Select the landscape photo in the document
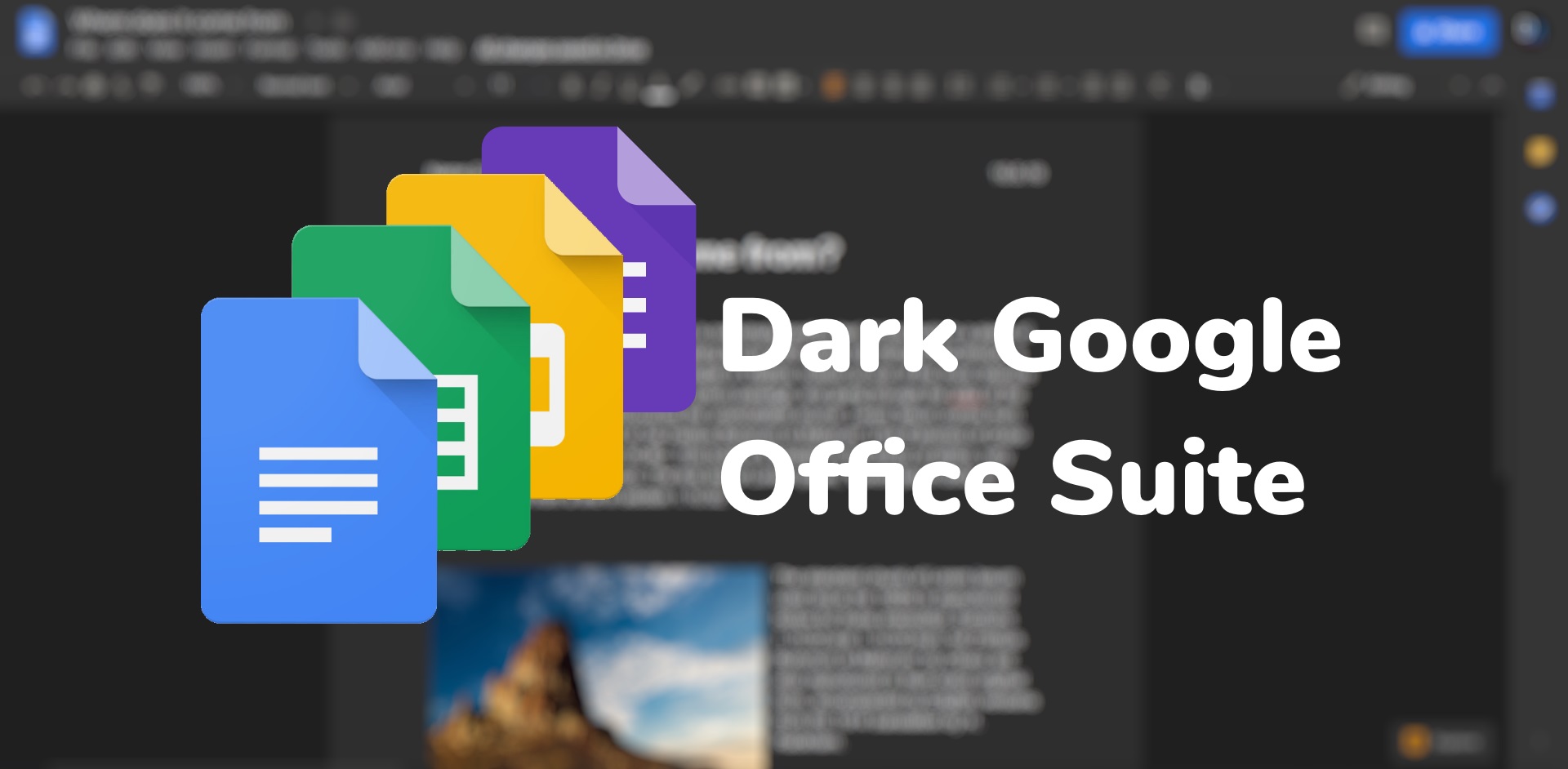The width and height of the screenshot is (1568, 769). tap(598, 666)
